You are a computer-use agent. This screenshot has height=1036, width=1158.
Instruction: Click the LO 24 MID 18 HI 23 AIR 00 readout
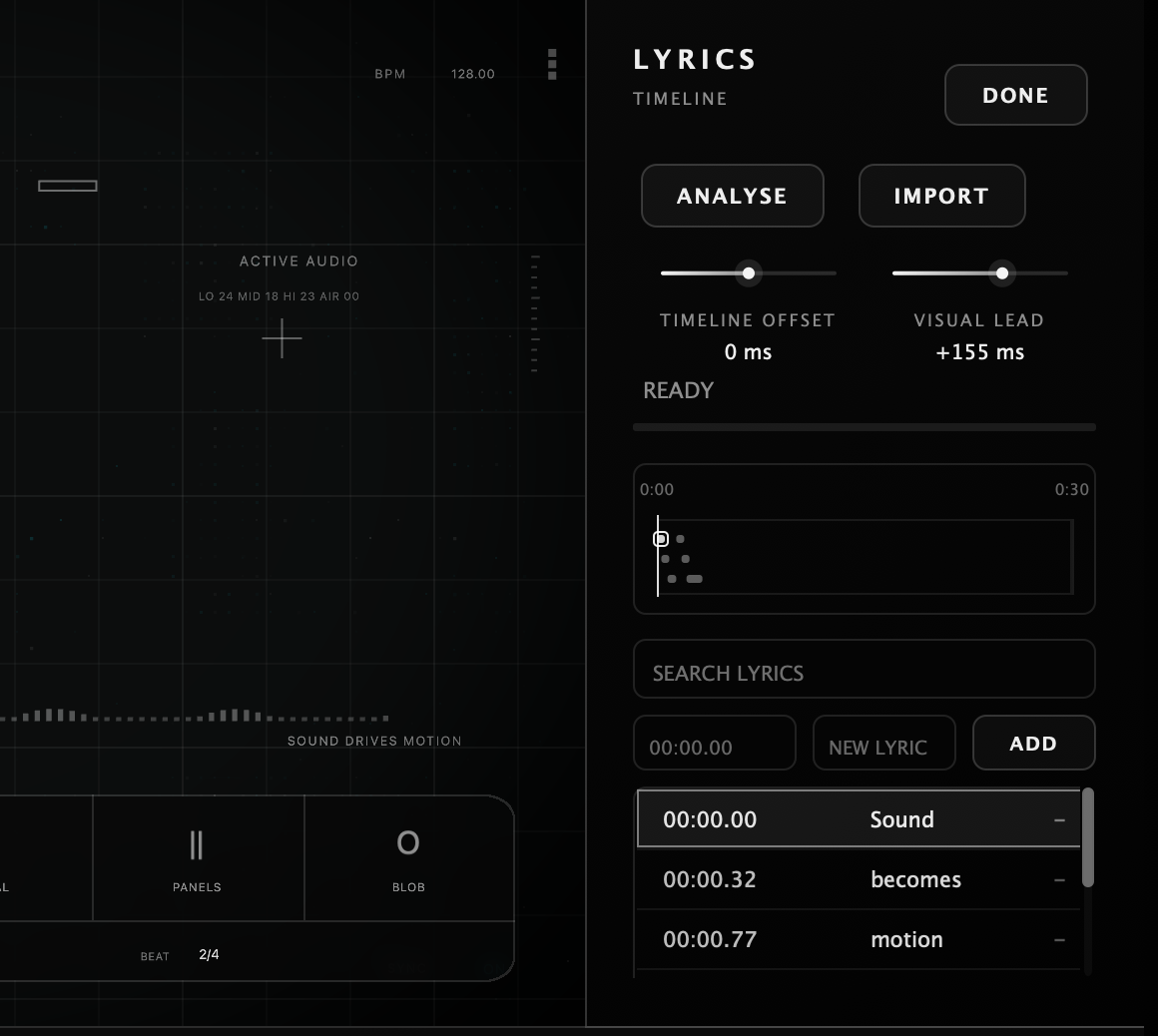click(x=280, y=296)
